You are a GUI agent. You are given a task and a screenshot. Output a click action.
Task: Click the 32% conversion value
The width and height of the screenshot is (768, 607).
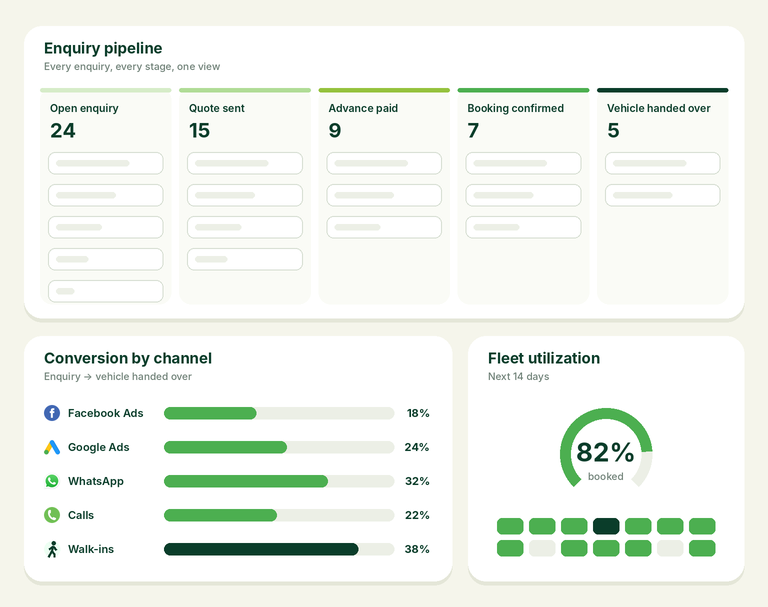point(417,481)
